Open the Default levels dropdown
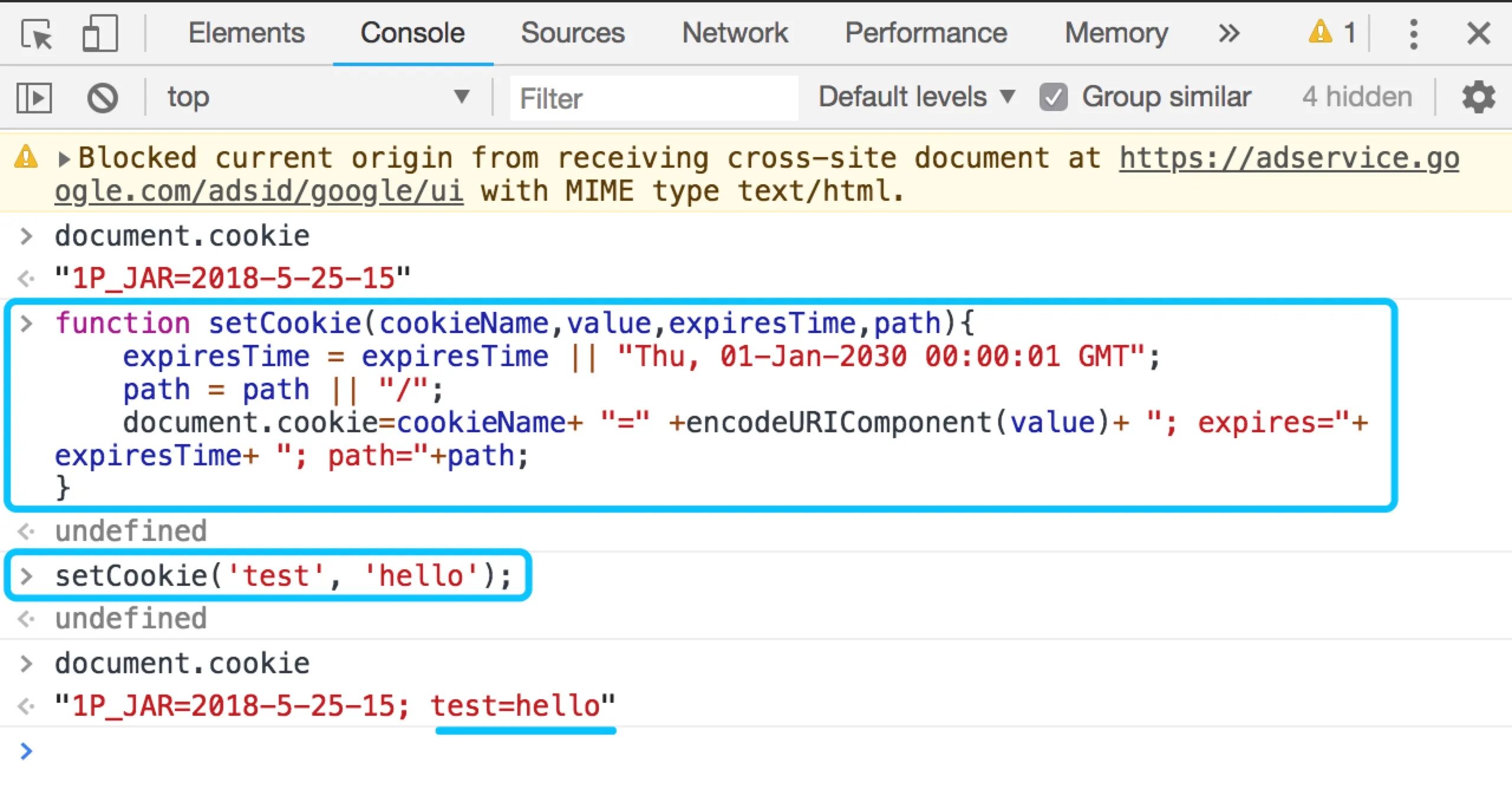 [x=916, y=96]
